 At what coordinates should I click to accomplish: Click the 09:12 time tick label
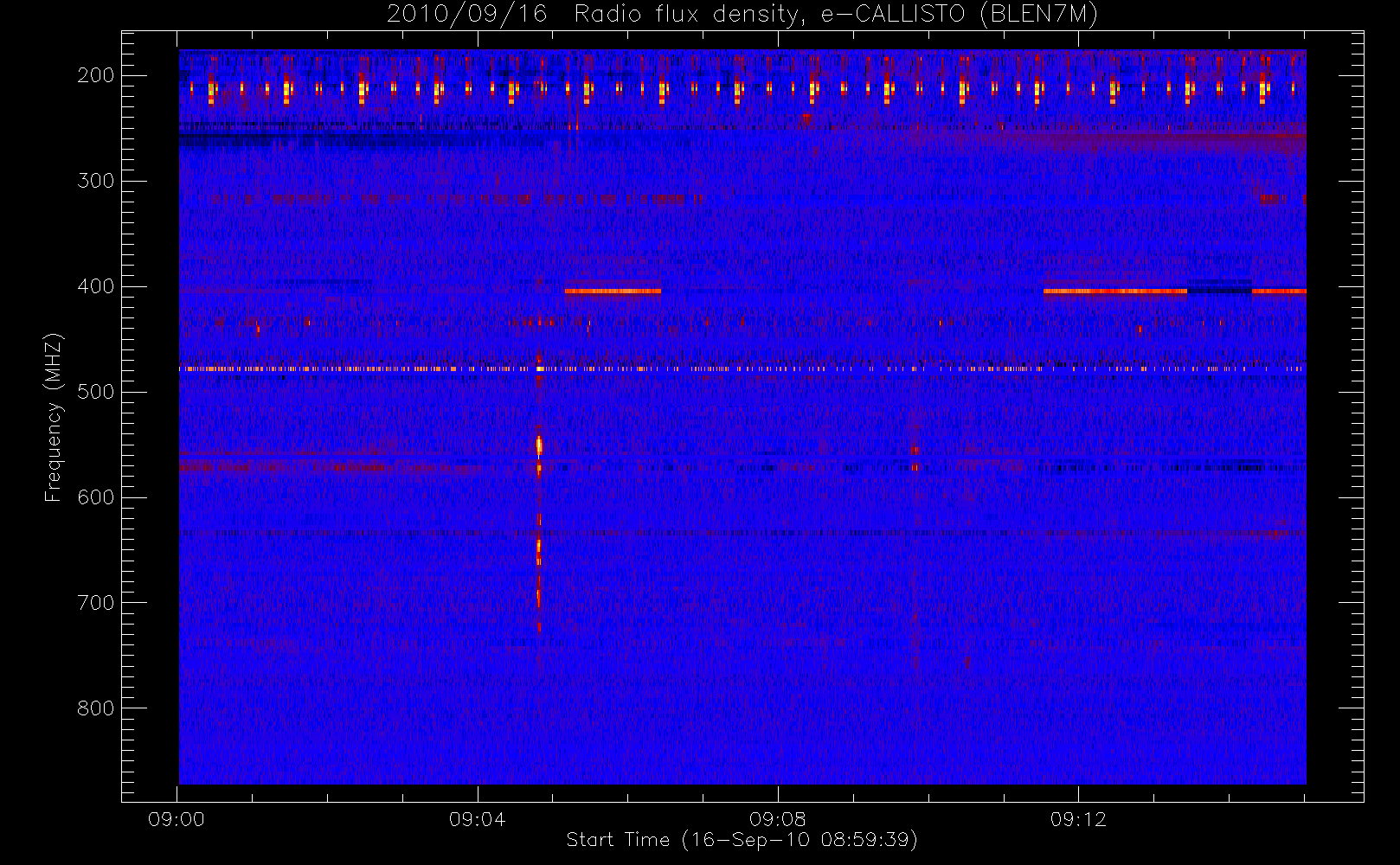tap(1078, 819)
